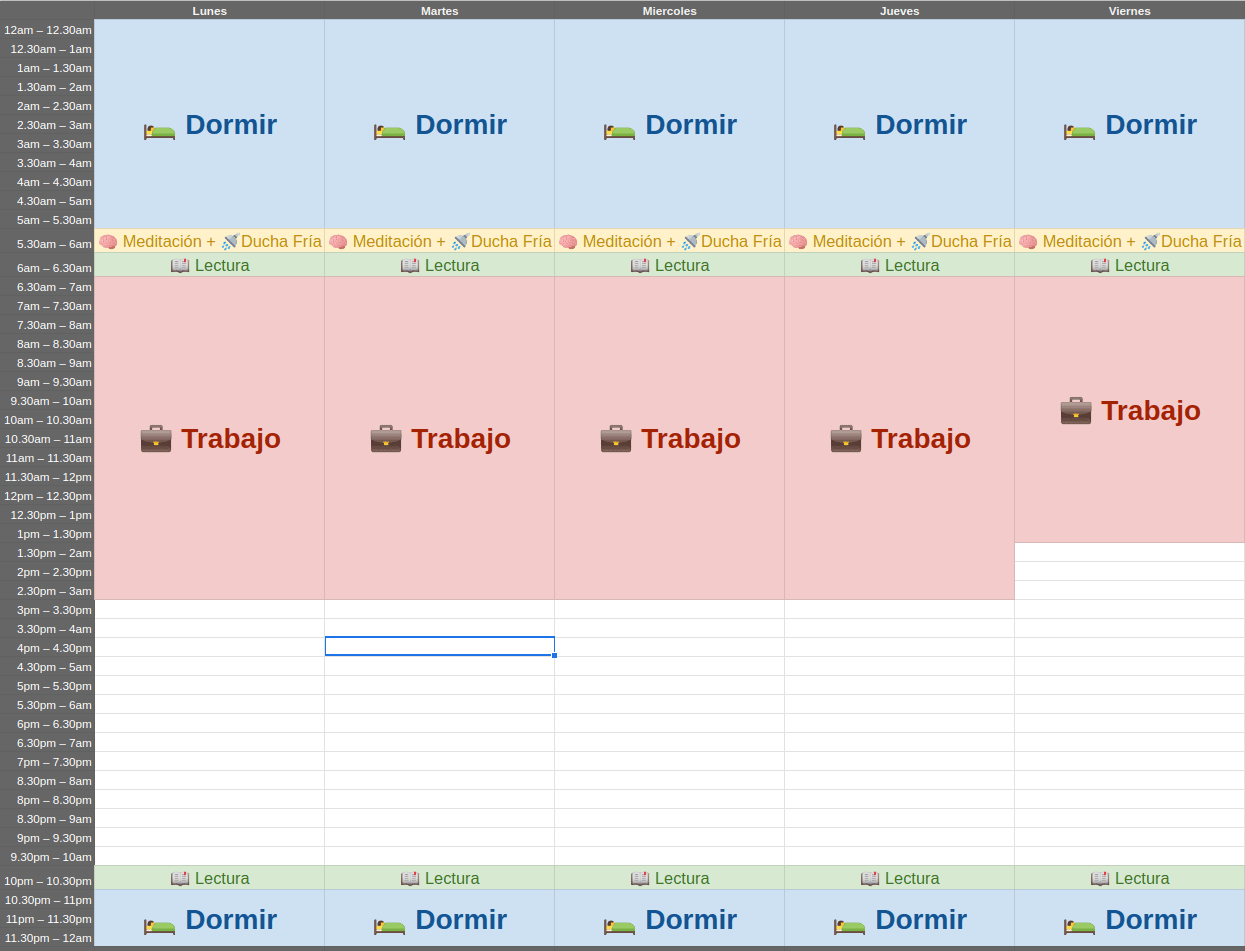Click the book icon in Monday's 10pm Lectura cell

(x=180, y=878)
